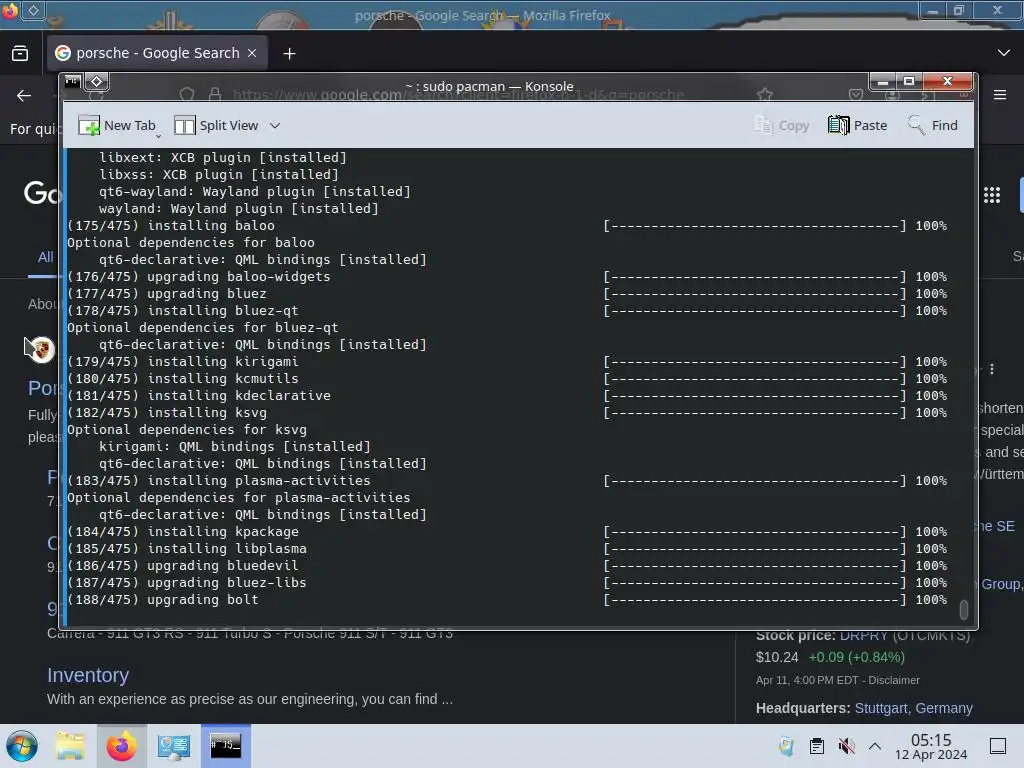The width and height of the screenshot is (1024, 768).
Task: Open Firefox hamburger application menu
Action: tap(1000, 95)
